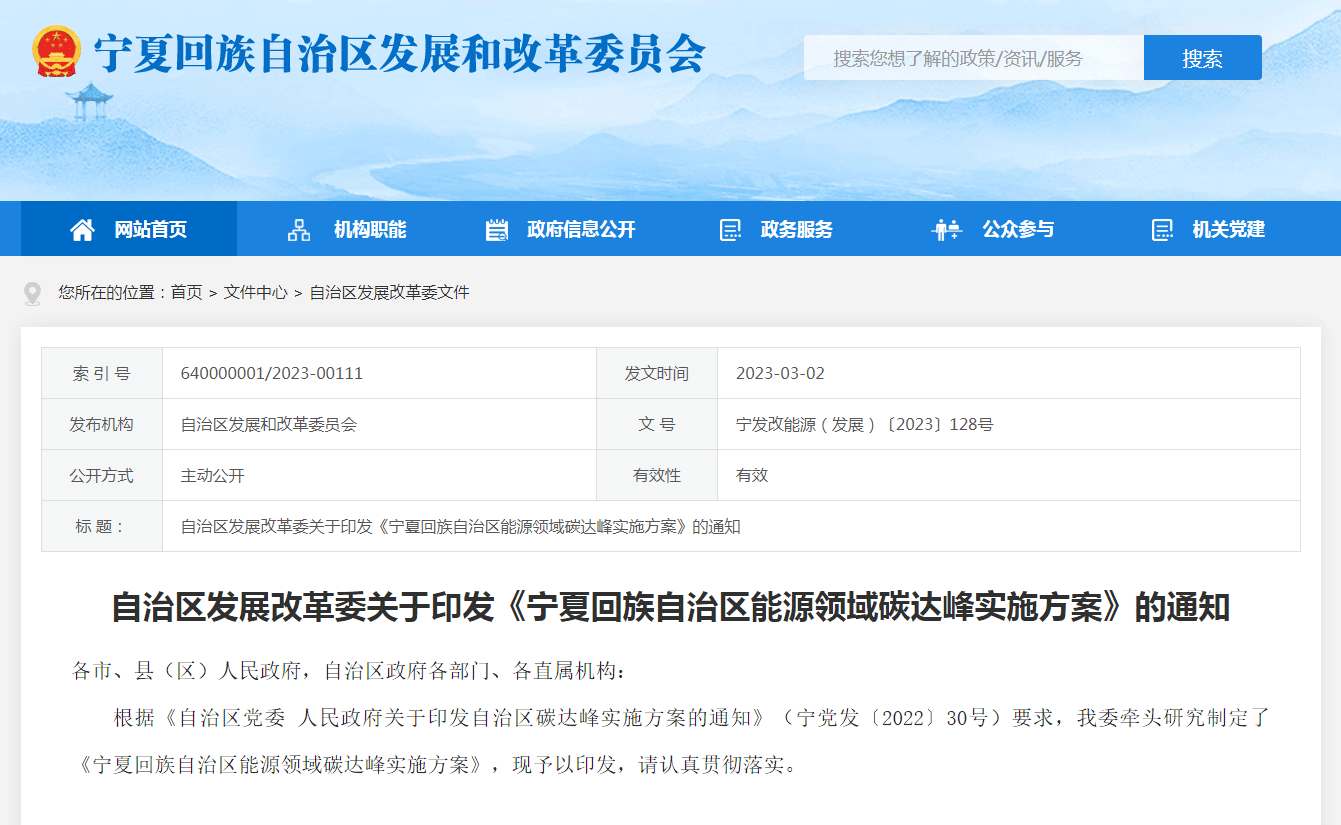The image size is (1341, 825).
Task: Click the site title 宁夏回族自治区发展和改革委员会
Action: (400, 54)
